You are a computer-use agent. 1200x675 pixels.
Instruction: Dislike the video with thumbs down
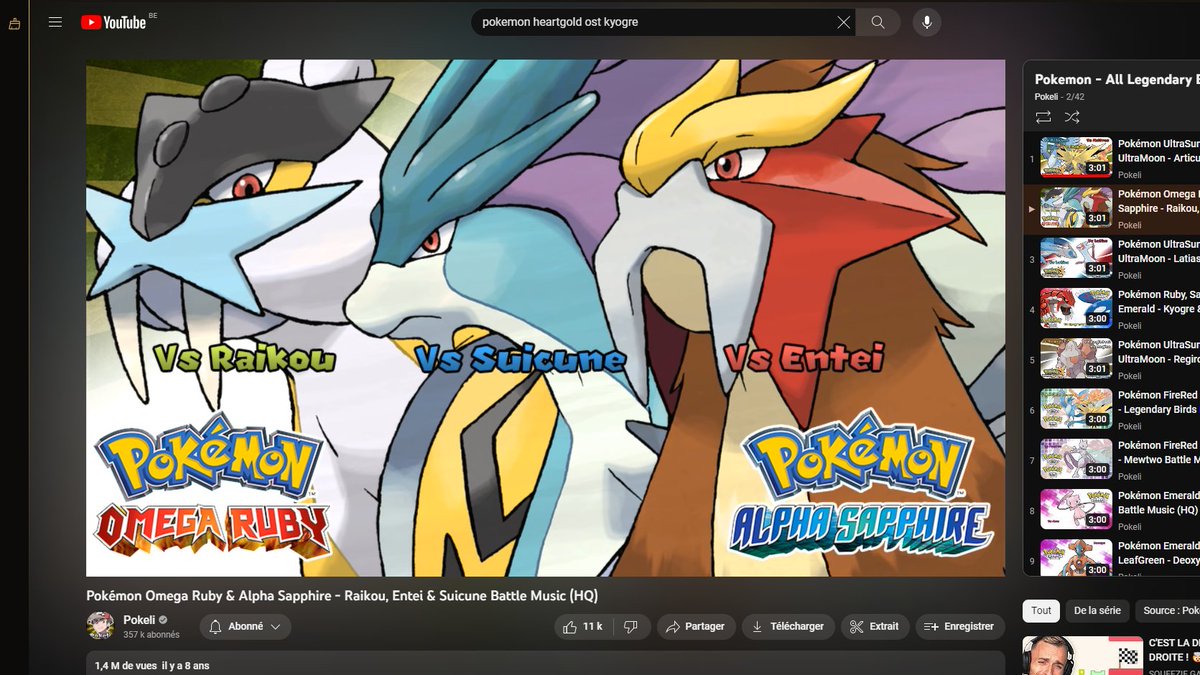pyautogui.click(x=631, y=627)
